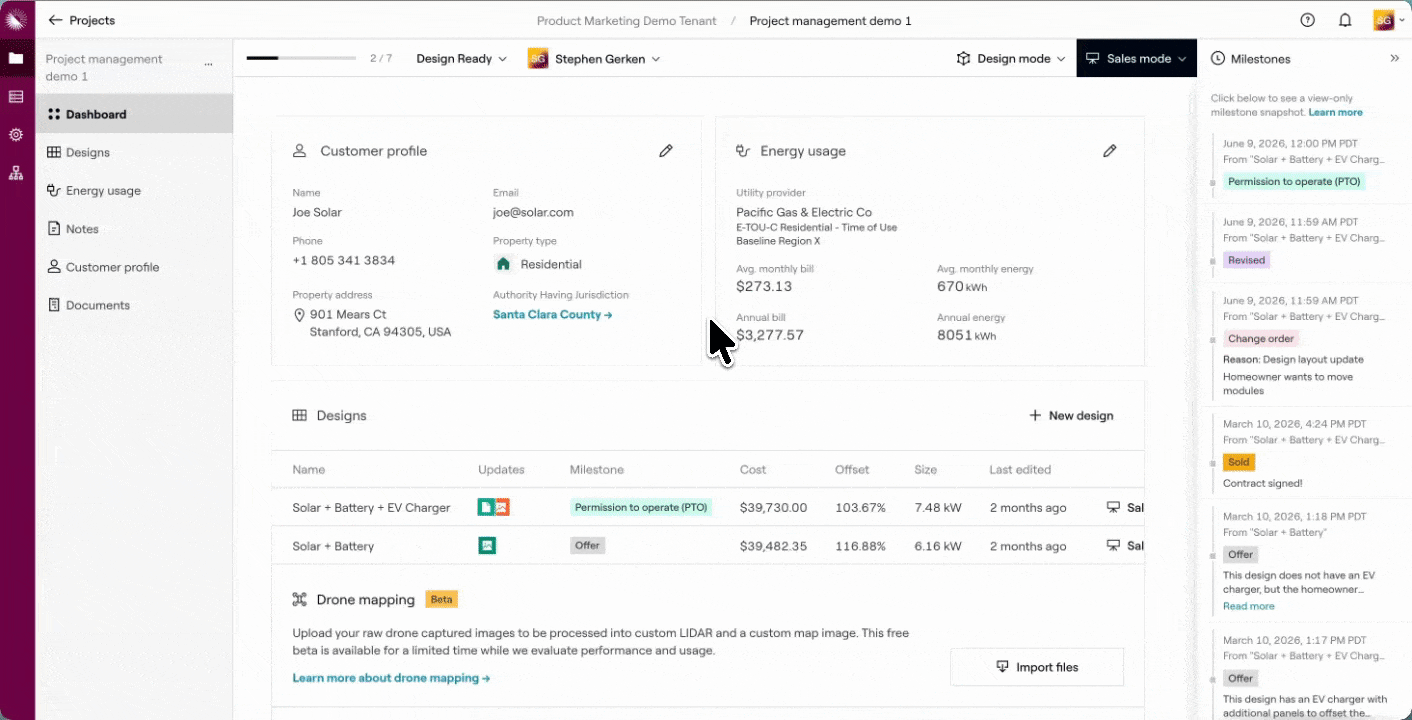Open the help question mark icon

(x=1307, y=20)
